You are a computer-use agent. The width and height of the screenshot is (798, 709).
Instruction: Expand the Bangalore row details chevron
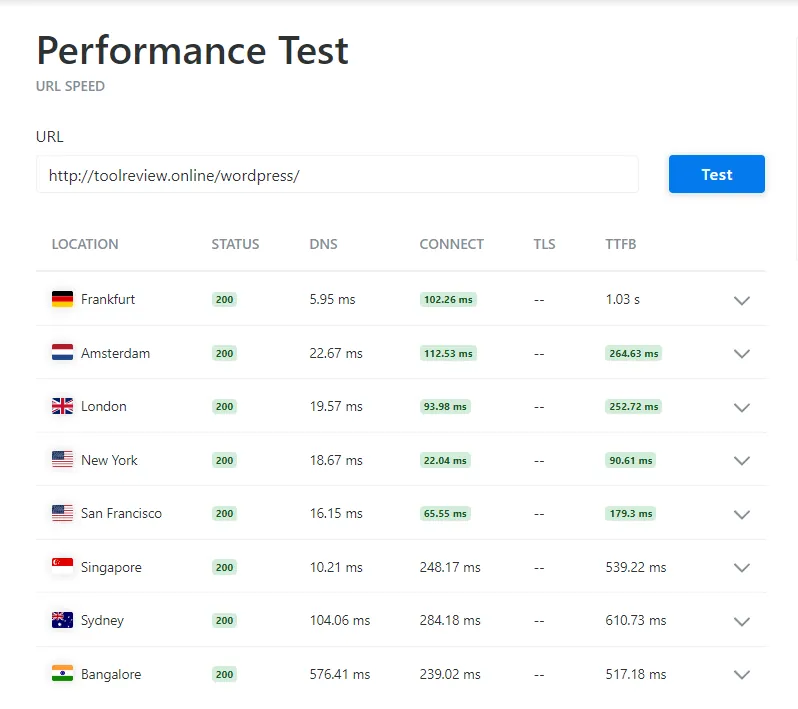[x=742, y=675]
